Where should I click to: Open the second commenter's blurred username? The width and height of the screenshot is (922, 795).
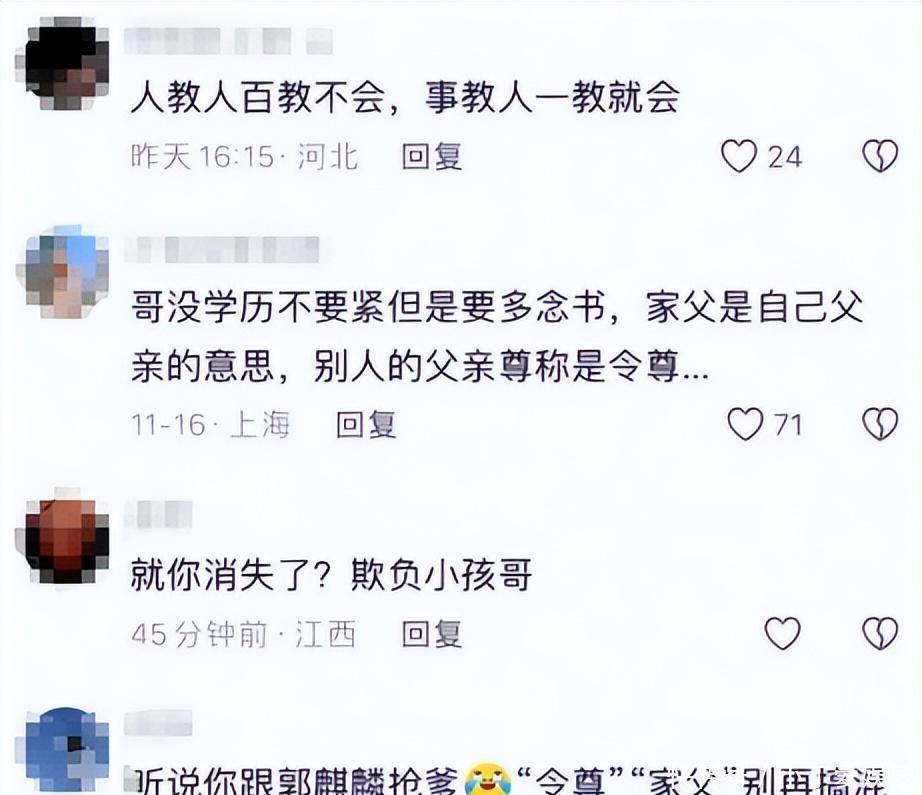pos(222,249)
